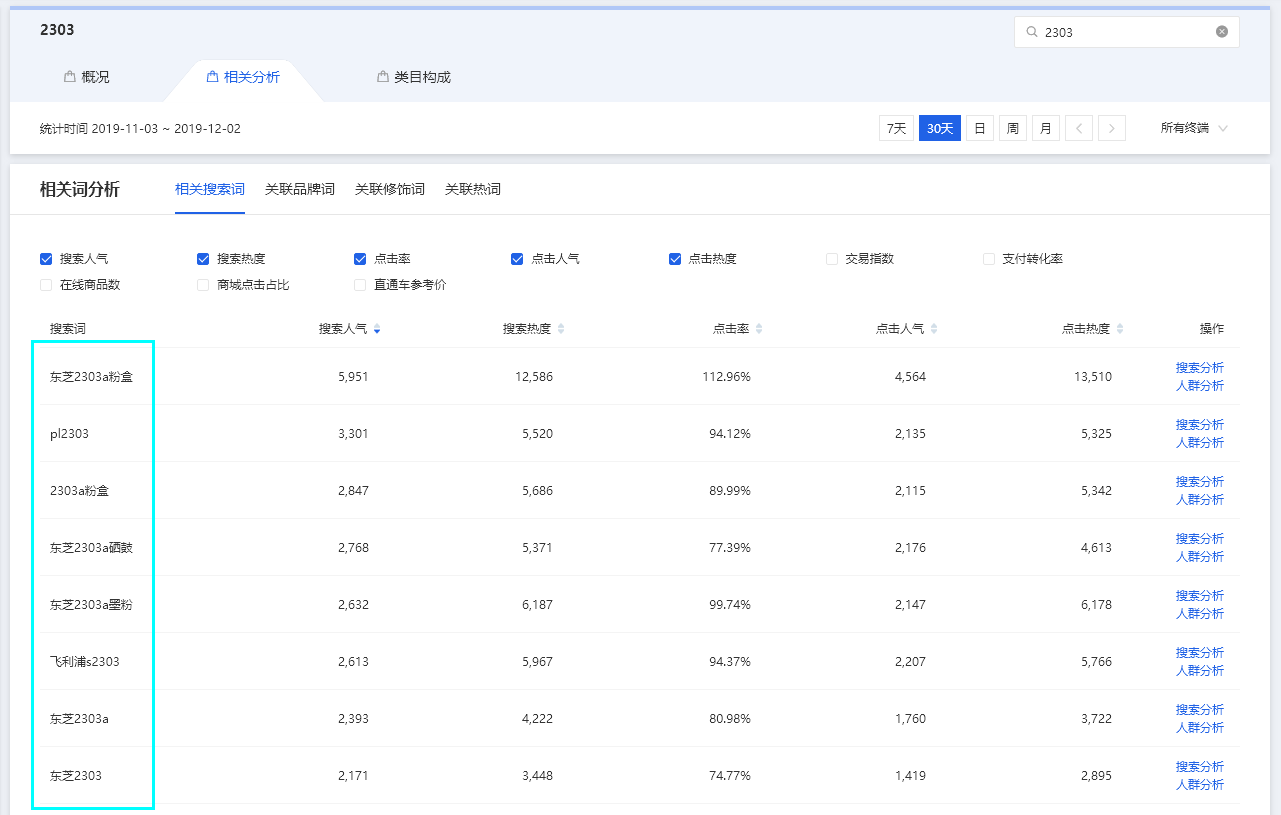This screenshot has height=815, width=1281.
Task: Open 人群分析 for 2303a粉盒 row
Action: (x=1200, y=500)
